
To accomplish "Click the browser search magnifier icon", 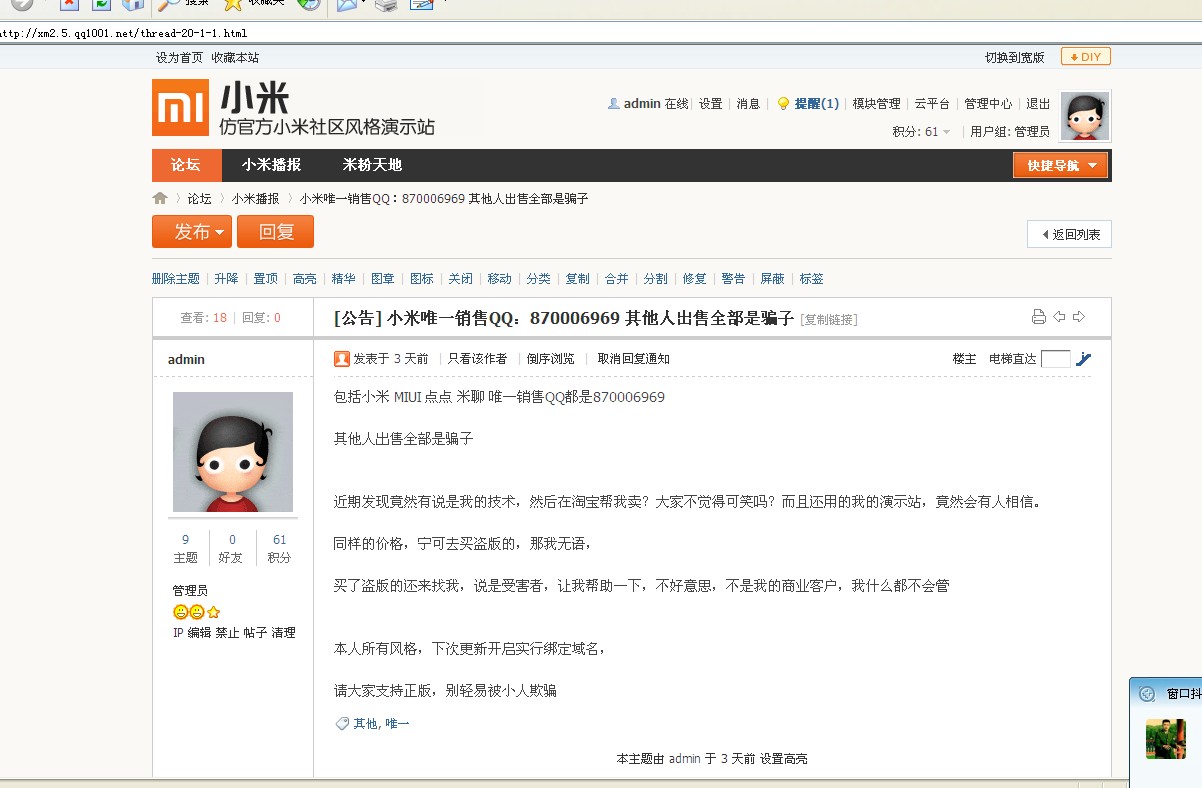I will coord(169,5).
